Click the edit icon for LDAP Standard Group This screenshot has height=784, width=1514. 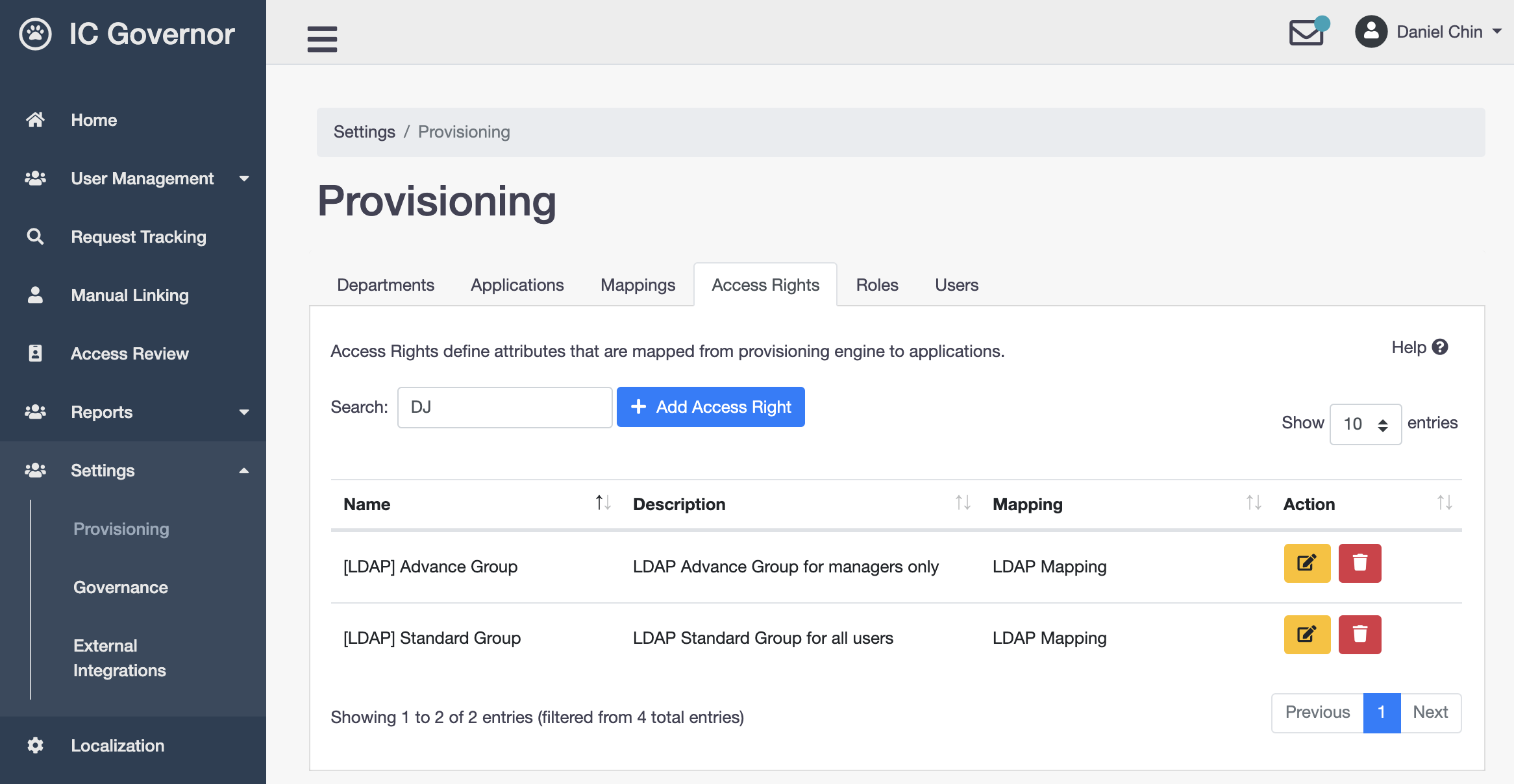coord(1306,636)
